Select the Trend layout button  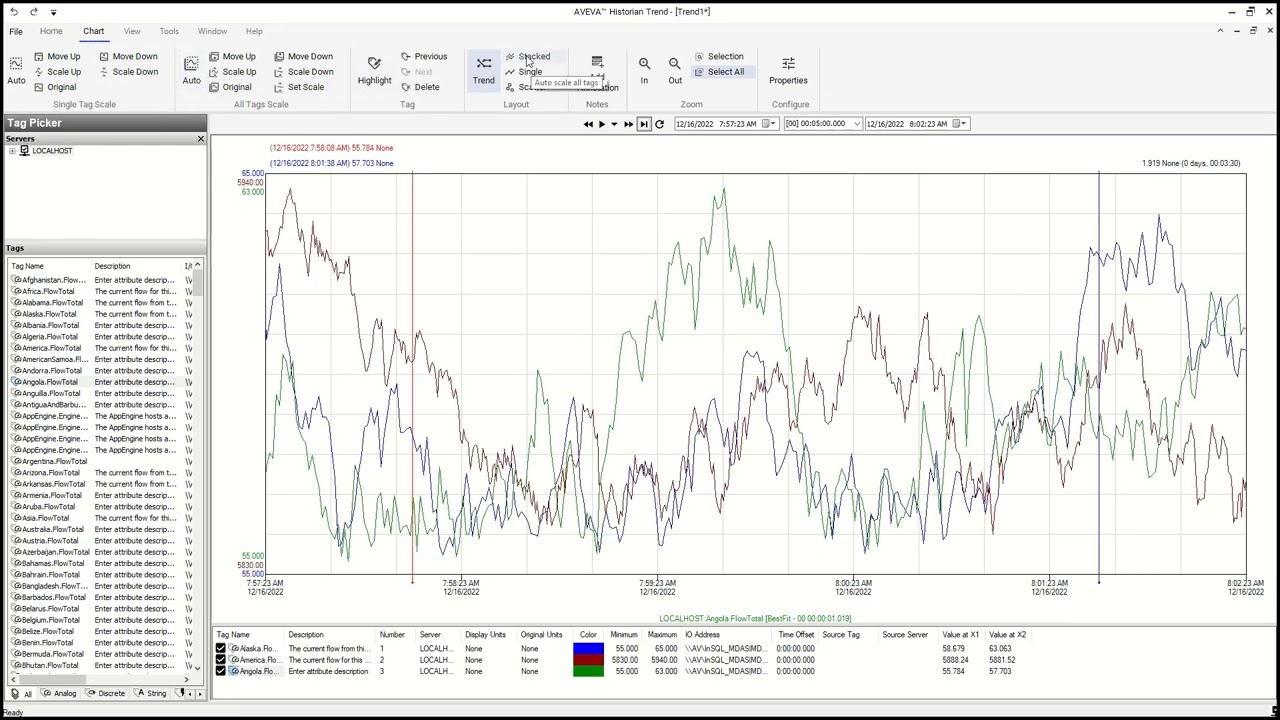(484, 70)
